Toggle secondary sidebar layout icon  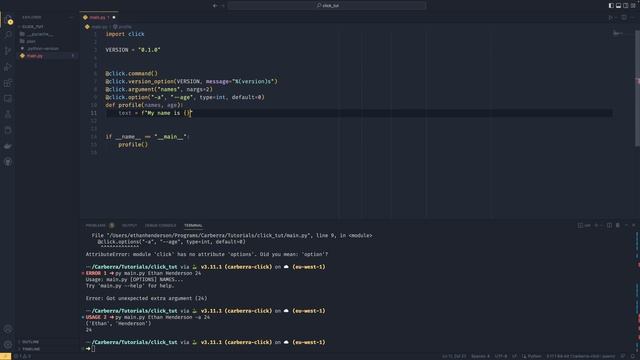(x=626, y=5)
